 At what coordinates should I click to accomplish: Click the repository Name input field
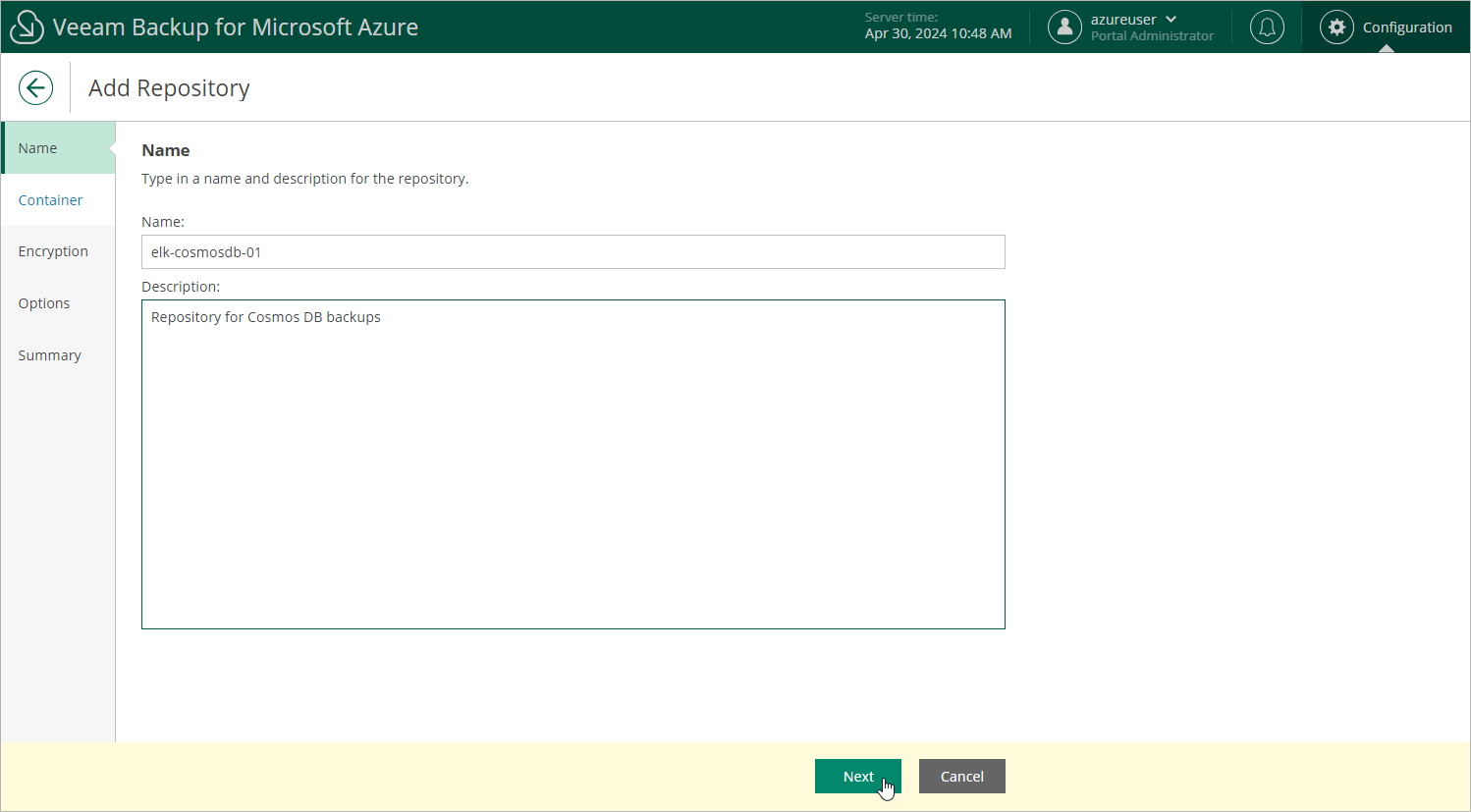coord(573,252)
